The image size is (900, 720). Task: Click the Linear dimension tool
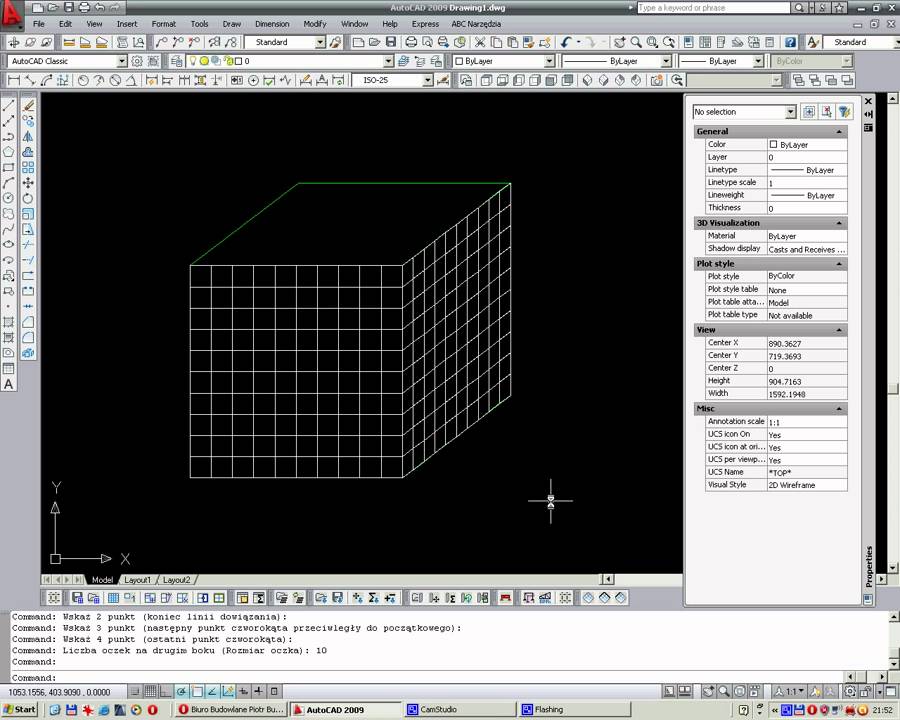tap(14, 80)
